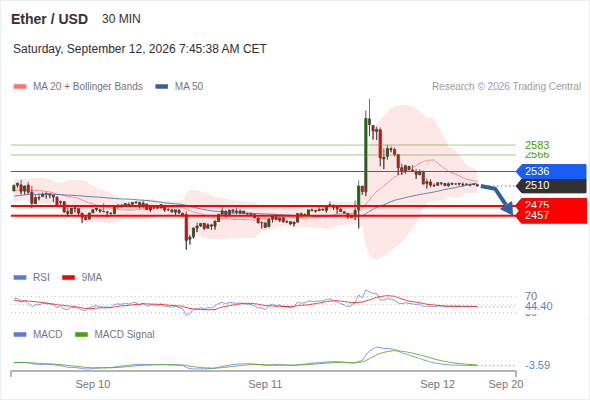Click the MA 20 + Bollinger Bands legend swatch

pos(20,87)
